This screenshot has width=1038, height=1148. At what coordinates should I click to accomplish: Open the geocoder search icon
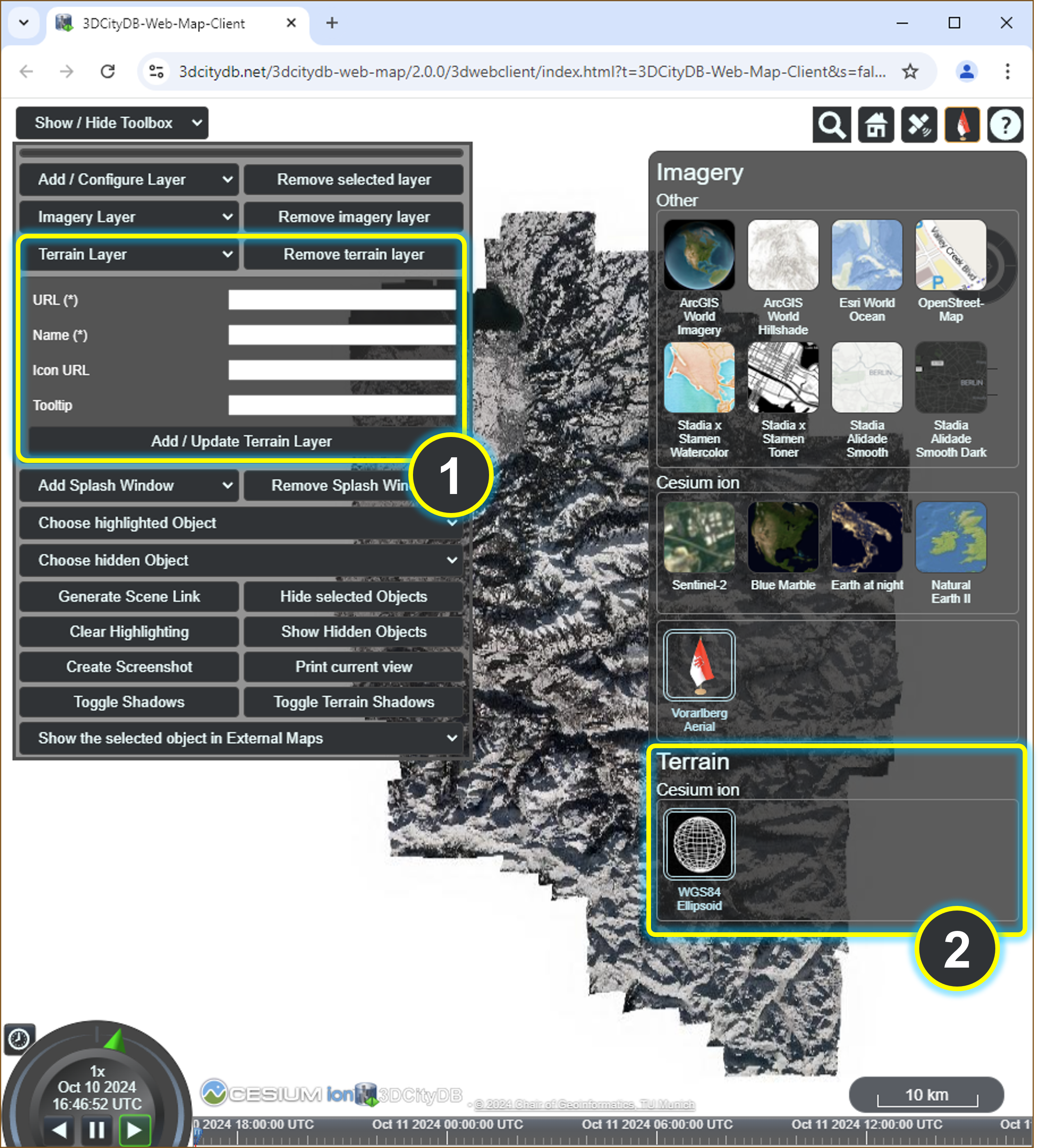831,124
